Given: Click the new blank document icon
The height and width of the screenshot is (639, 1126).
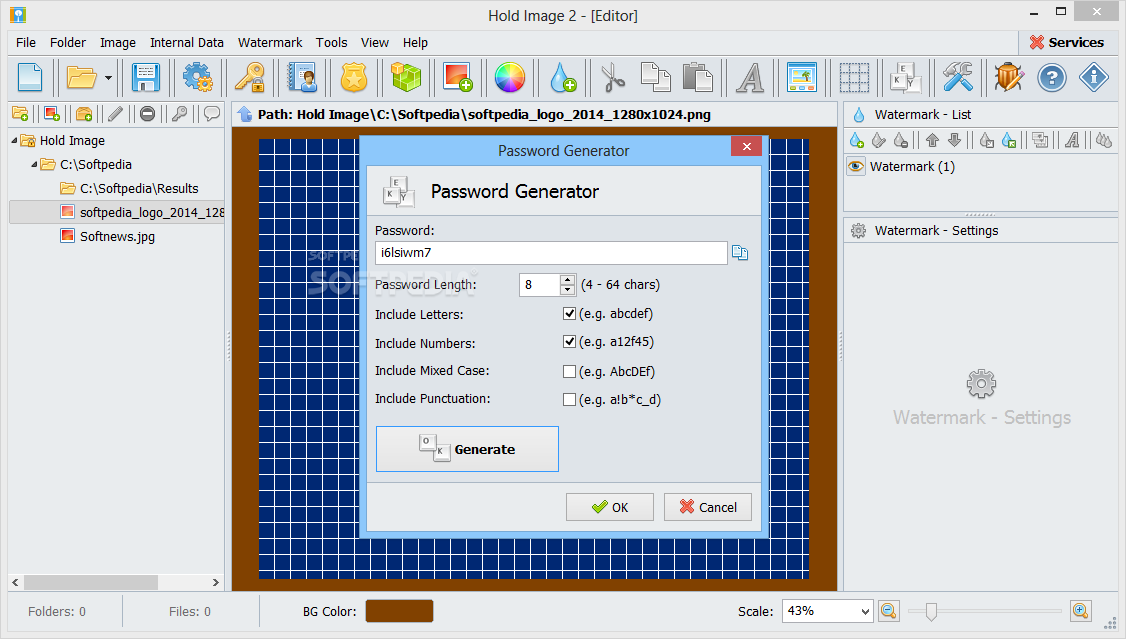Looking at the screenshot, I should (30, 77).
